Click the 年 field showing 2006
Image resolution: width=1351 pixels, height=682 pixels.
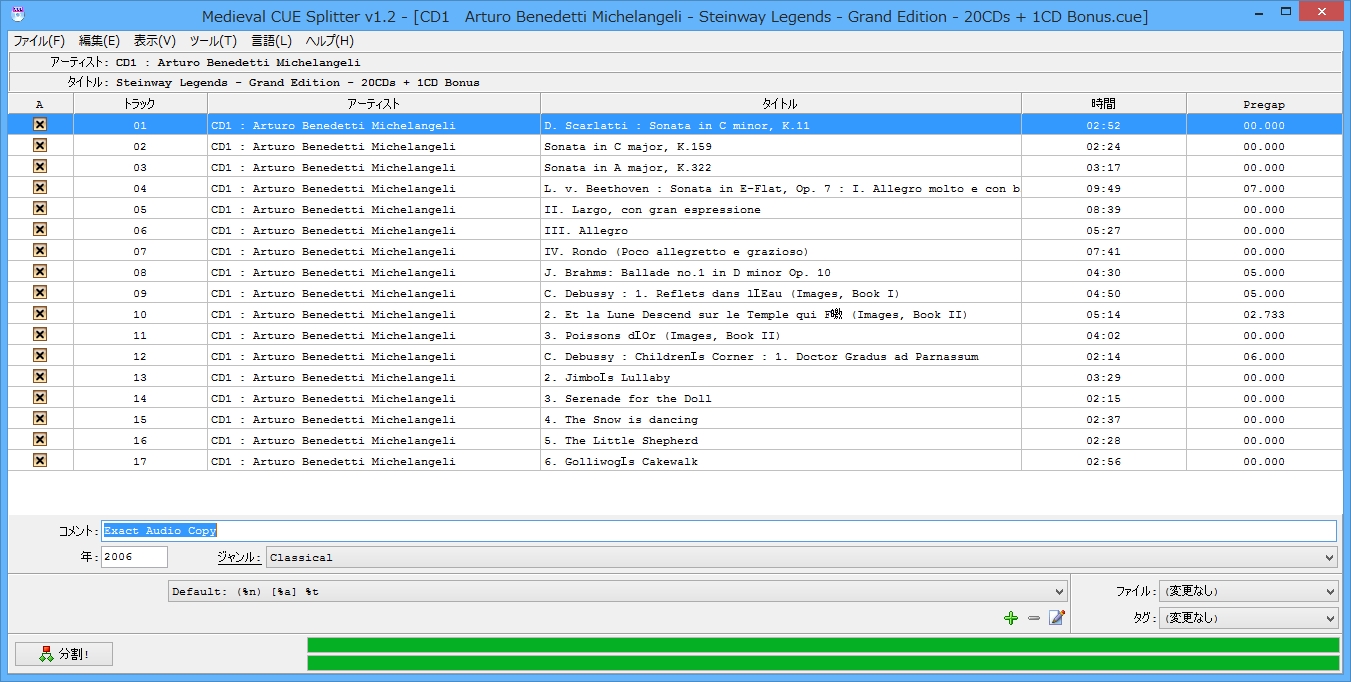[134, 557]
